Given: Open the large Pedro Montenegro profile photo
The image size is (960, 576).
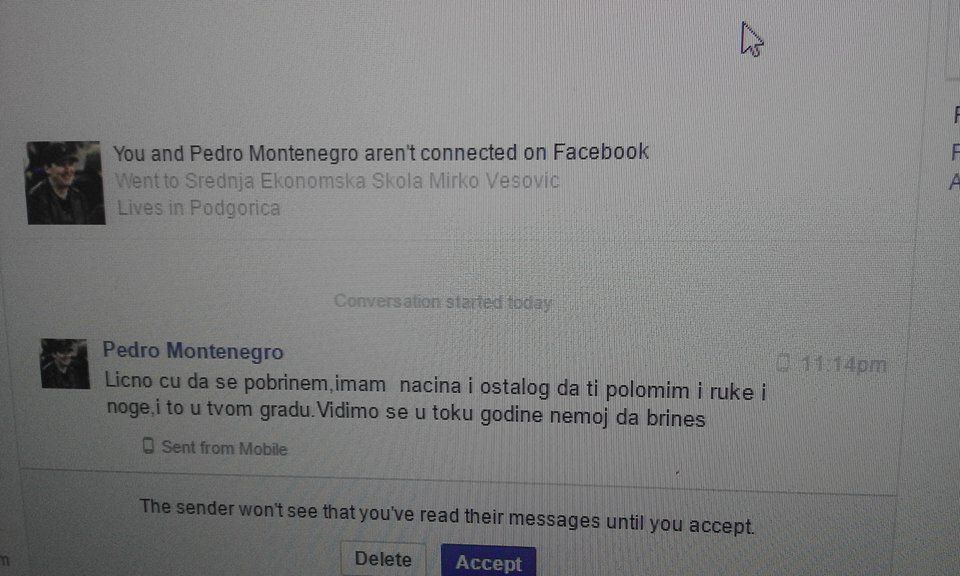Looking at the screenshot, I should [66, 182].
